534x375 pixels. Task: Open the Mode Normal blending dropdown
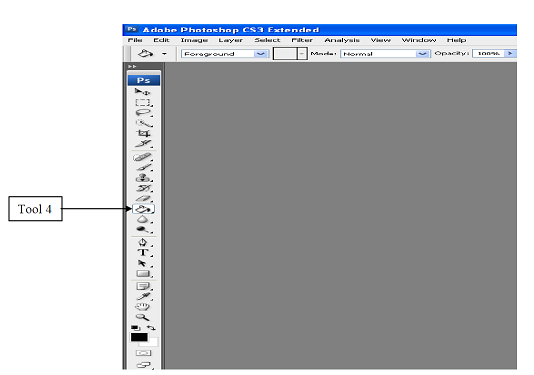pos(385,54)
